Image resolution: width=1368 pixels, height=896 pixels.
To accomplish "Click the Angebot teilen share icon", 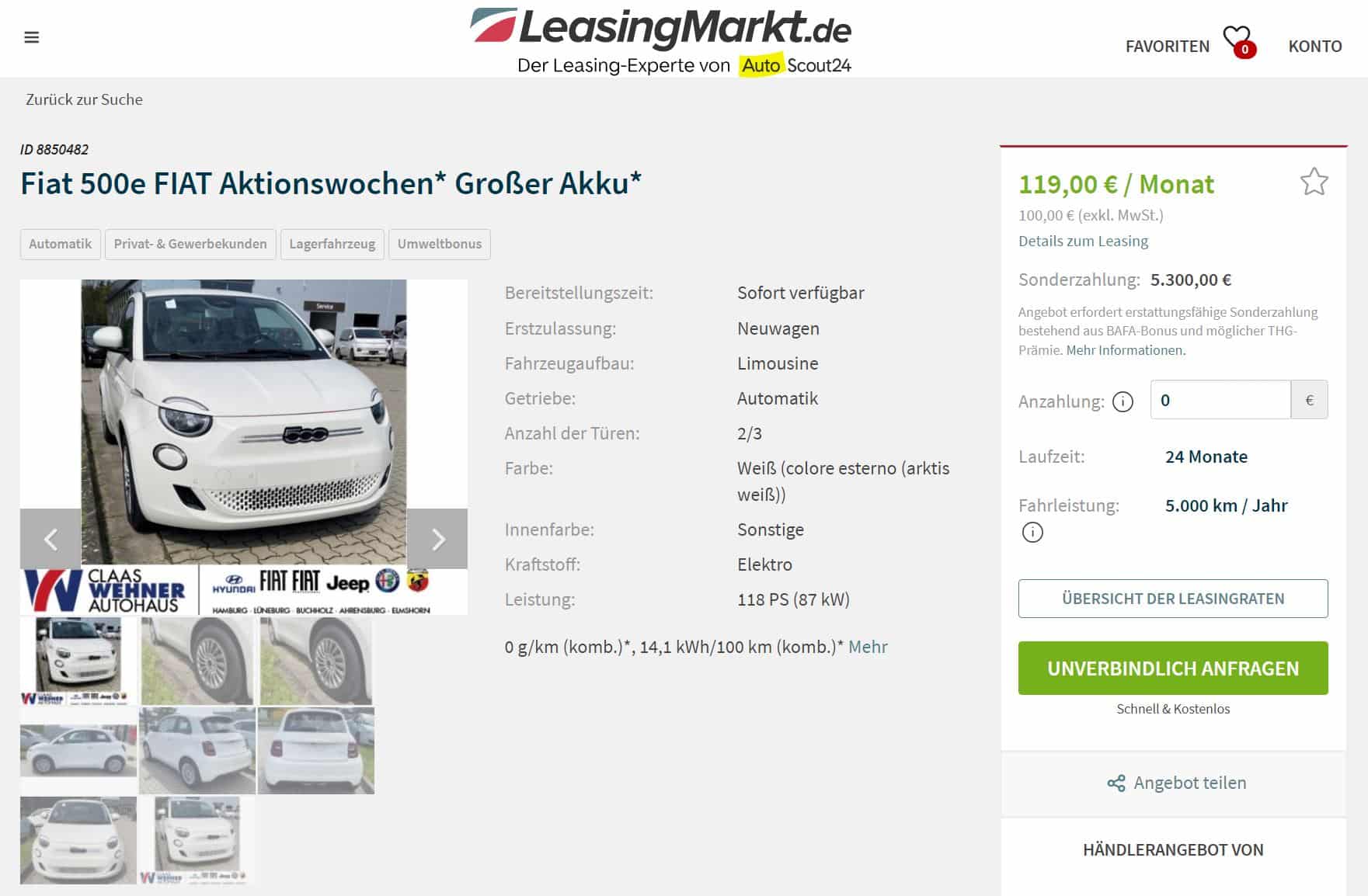I will (x=1116, y=783).
